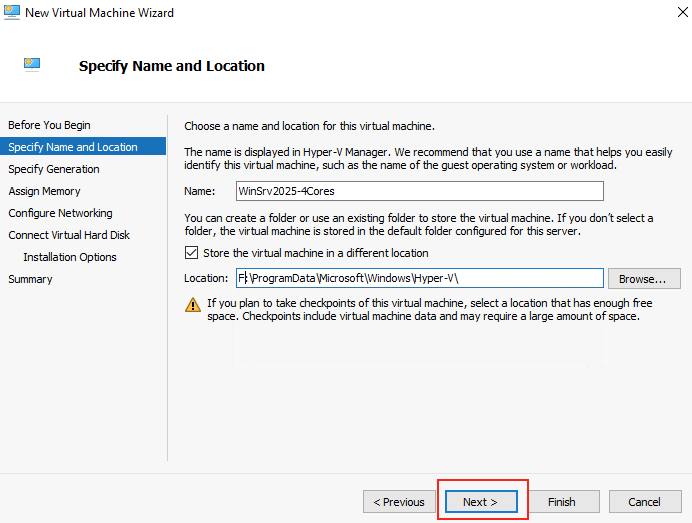The width and height of the screenshot is (692, 523).
Task: Click Next to continue the wizard
Action: [x=481, y=502]
